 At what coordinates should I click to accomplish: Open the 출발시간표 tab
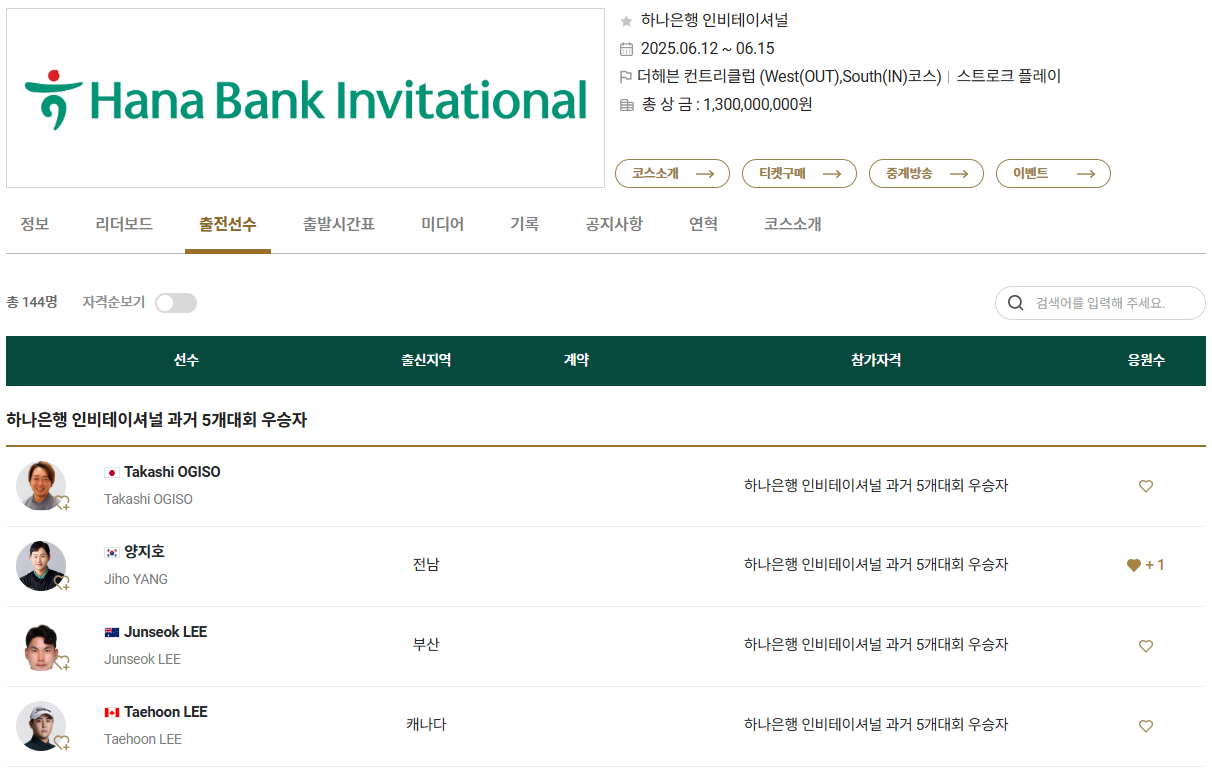(339, 224)
